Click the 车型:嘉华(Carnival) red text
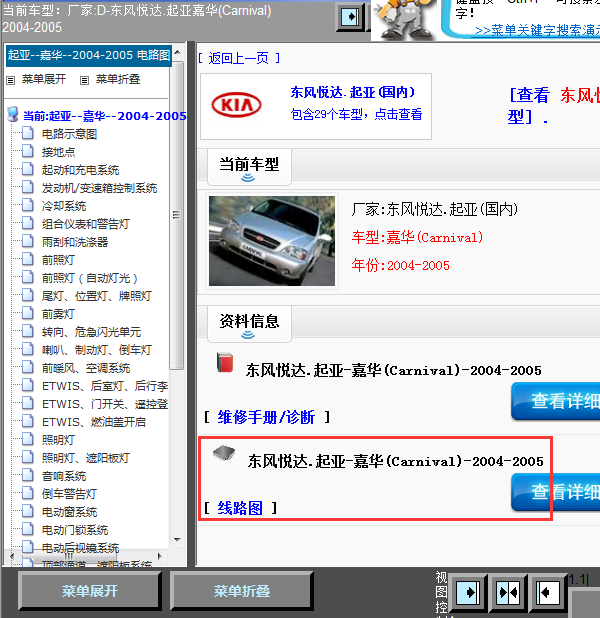Viewport: 600px width, 618px height. pyautogui.click(x=417, y=237)
